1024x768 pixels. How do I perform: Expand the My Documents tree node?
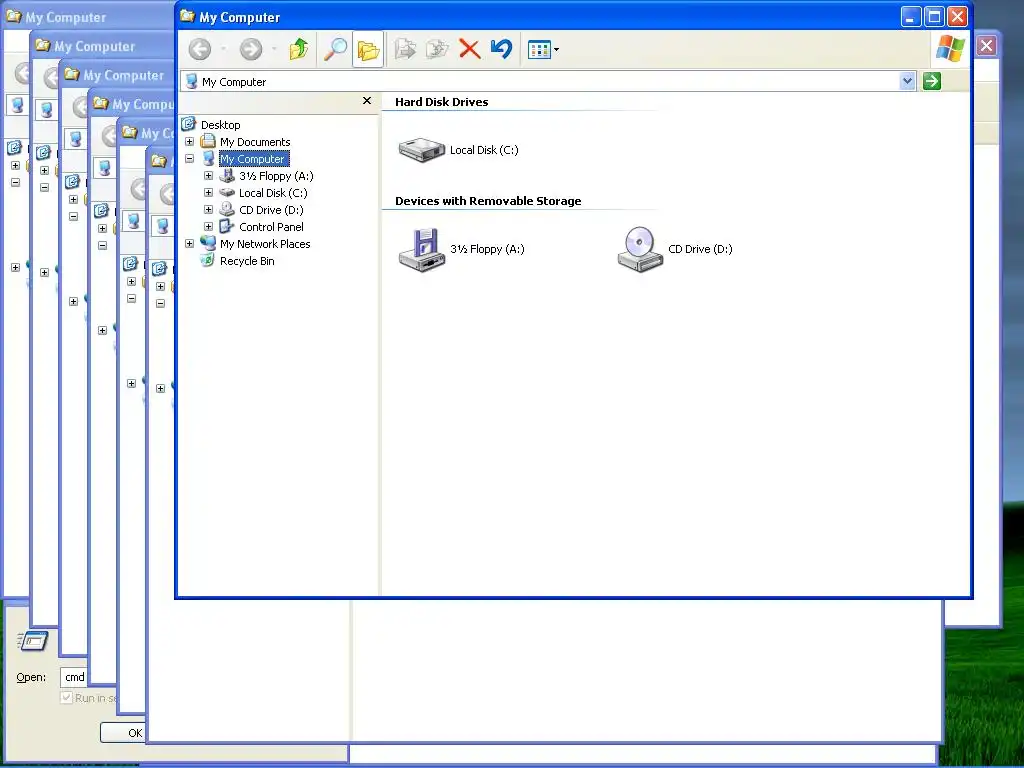coord(189,142)
